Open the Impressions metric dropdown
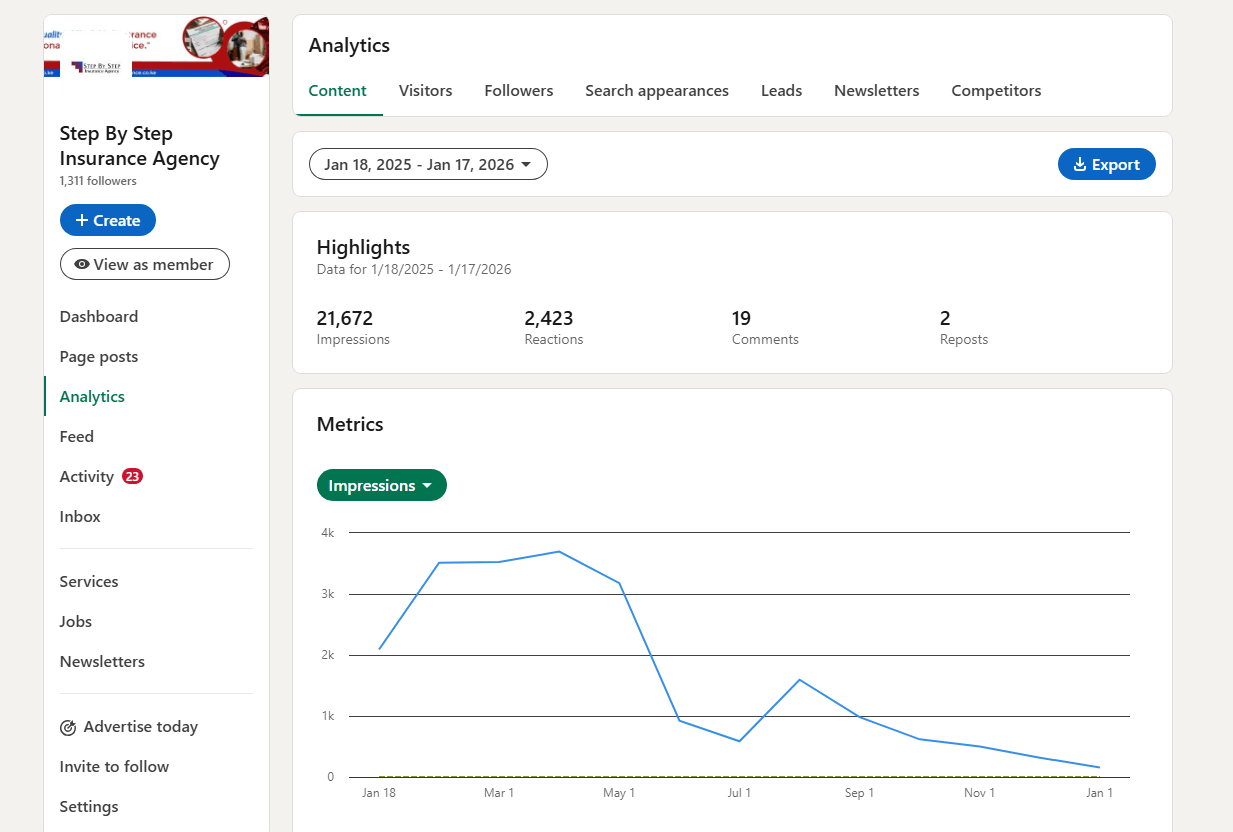The width and height of the screenshot is (1233, 832). (x=381, y=485)
